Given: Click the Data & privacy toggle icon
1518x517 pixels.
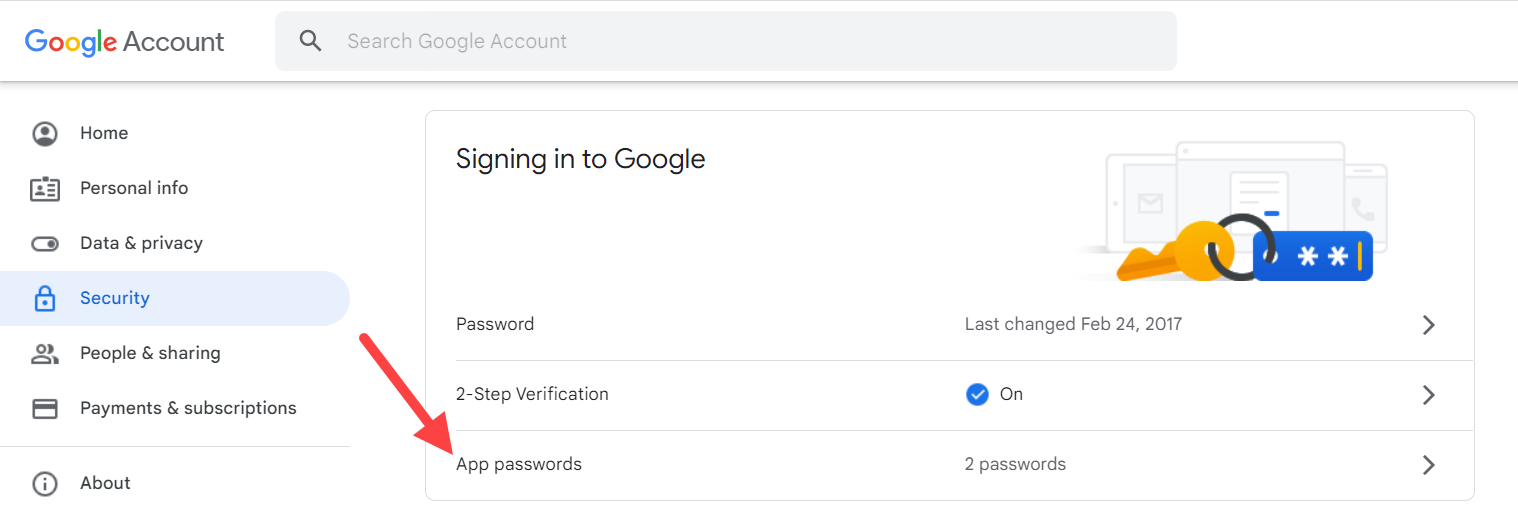Looking at the screenshot, I should coord(45,244).
